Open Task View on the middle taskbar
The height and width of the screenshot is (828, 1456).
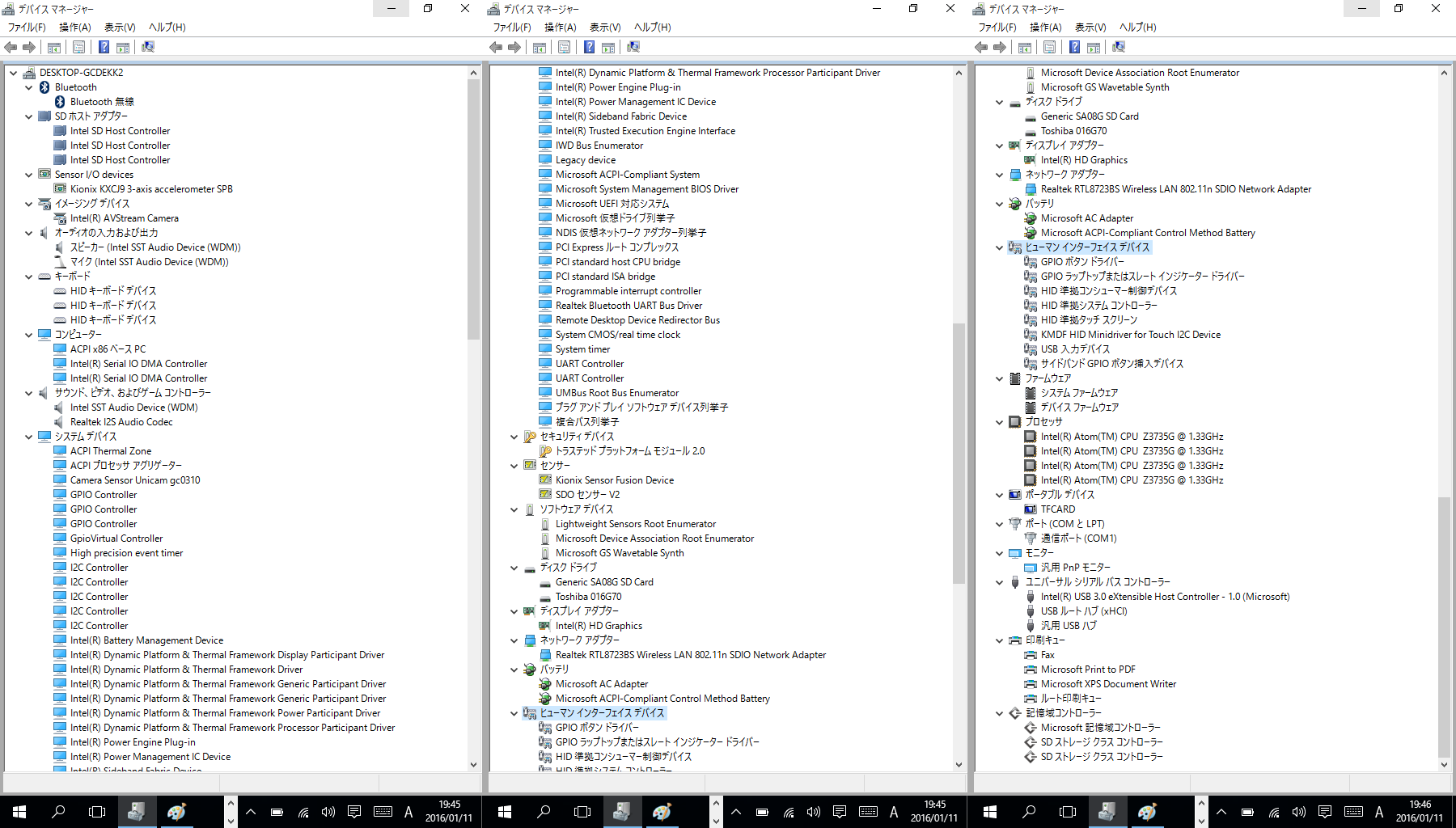click(x=582, y=812)
